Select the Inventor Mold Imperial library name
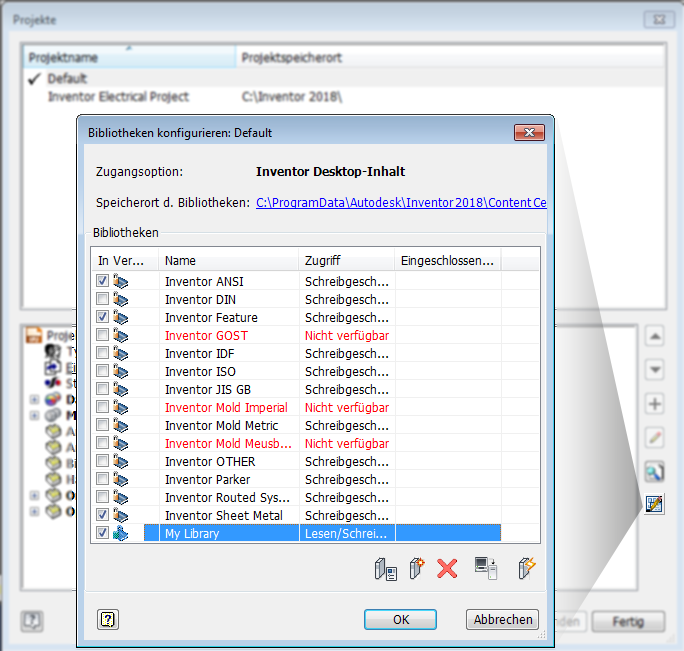 226,408
